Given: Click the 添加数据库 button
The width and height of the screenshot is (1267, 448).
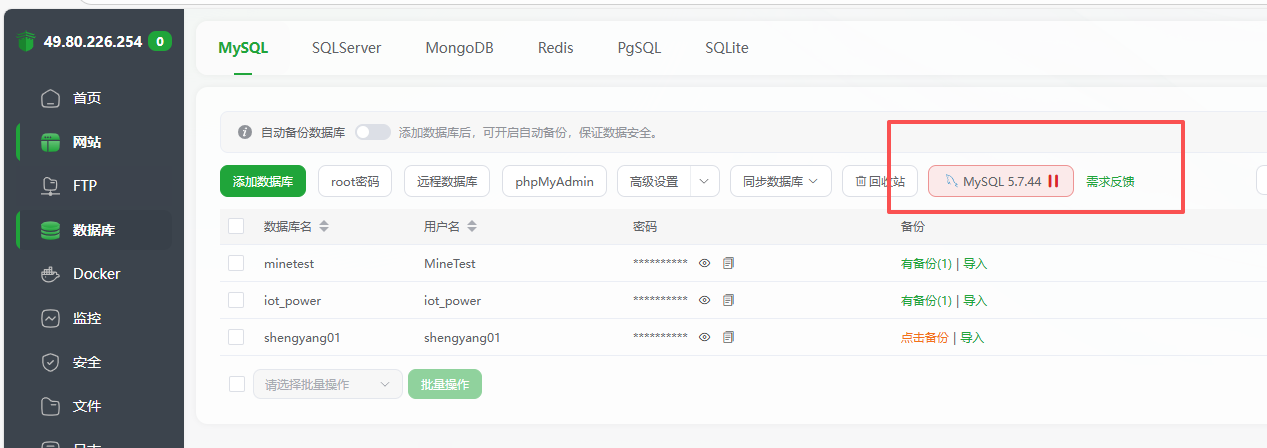Looking at the screenshot, I should point(263,181).
